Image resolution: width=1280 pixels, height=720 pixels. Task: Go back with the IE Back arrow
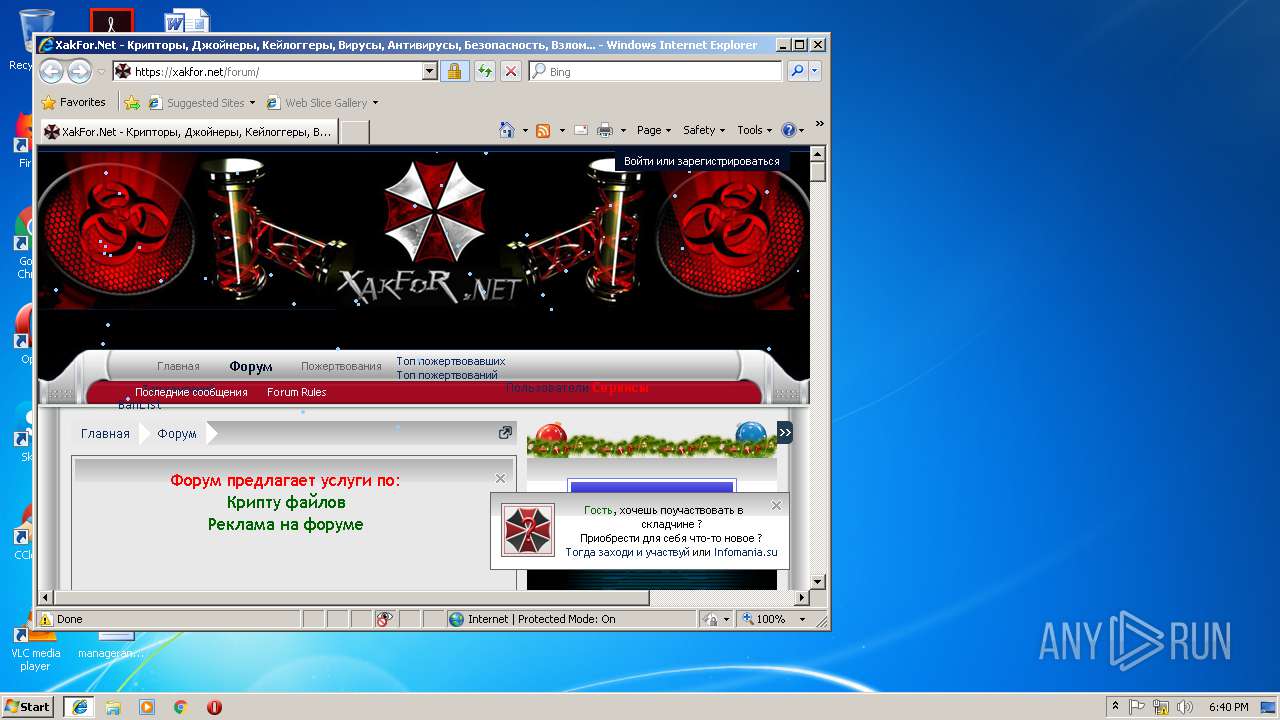pos(51,71)
